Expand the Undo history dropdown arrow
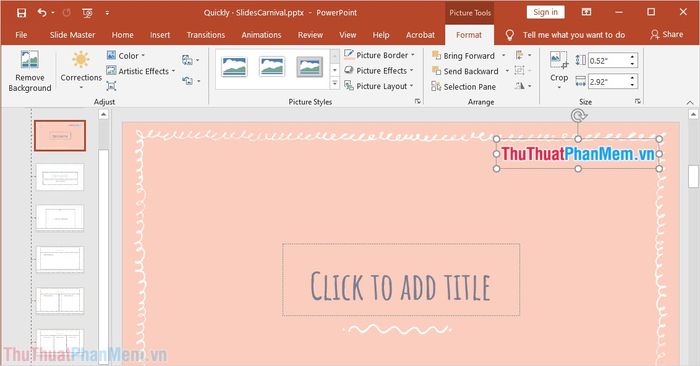The height and width of the screenshot is (366, 700). [53, 13]
